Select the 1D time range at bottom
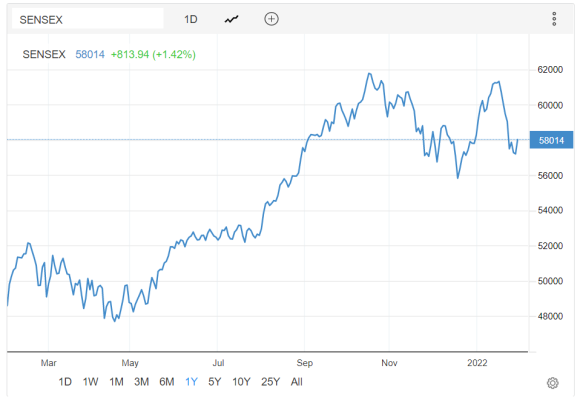The height and width of the screenshot is (397, 580). [65, 382]
